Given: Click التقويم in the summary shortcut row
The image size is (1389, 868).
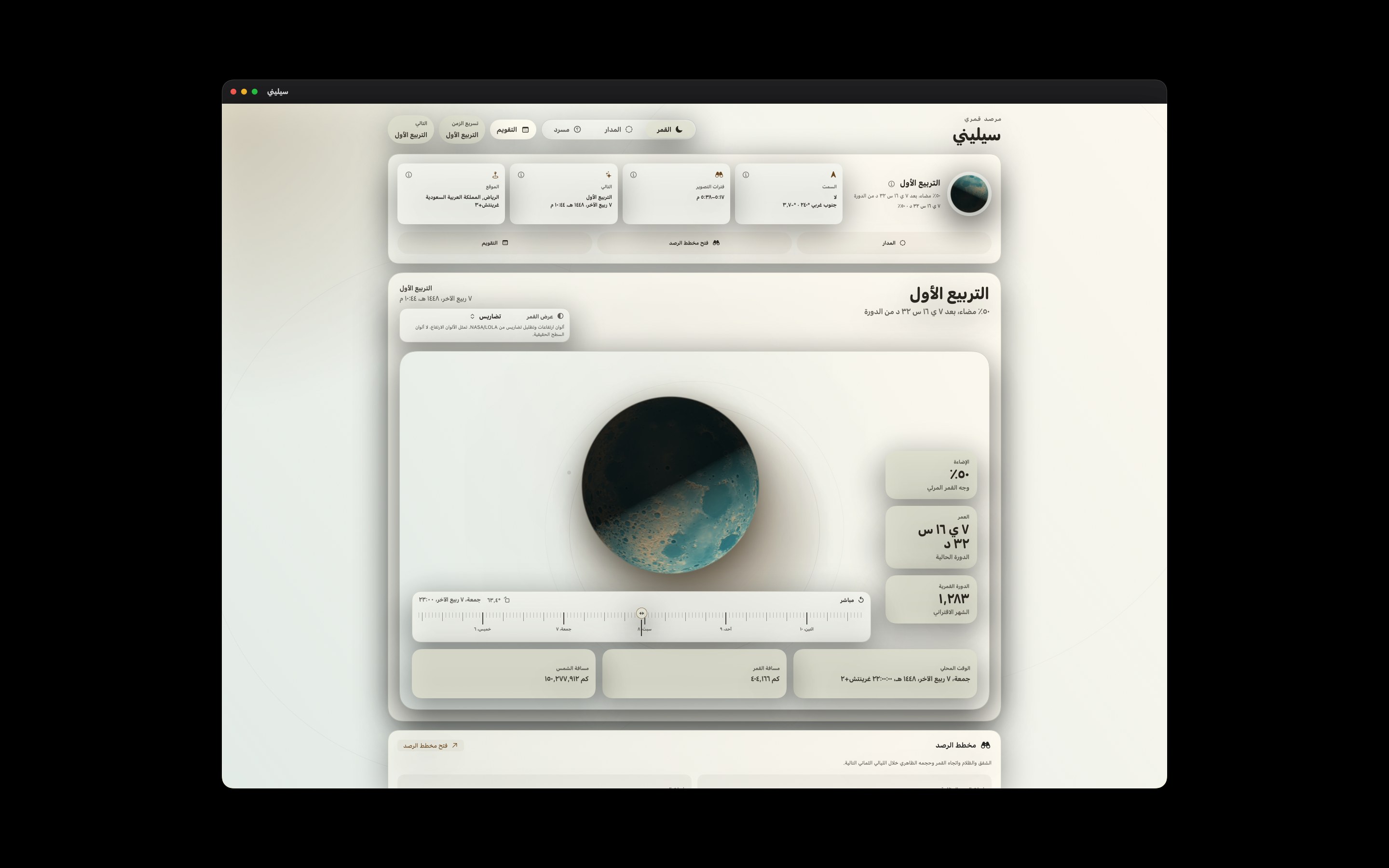Looking at the screenshot, I should pyautogui.click(x=494, y=243).
